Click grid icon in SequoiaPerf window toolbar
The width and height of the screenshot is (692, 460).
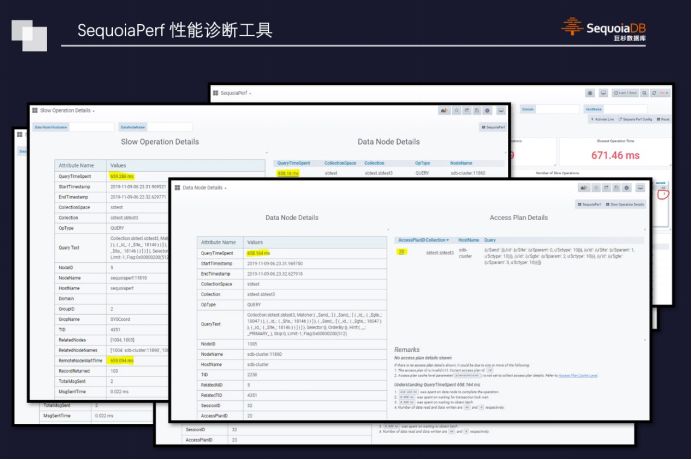coord(590,93)
